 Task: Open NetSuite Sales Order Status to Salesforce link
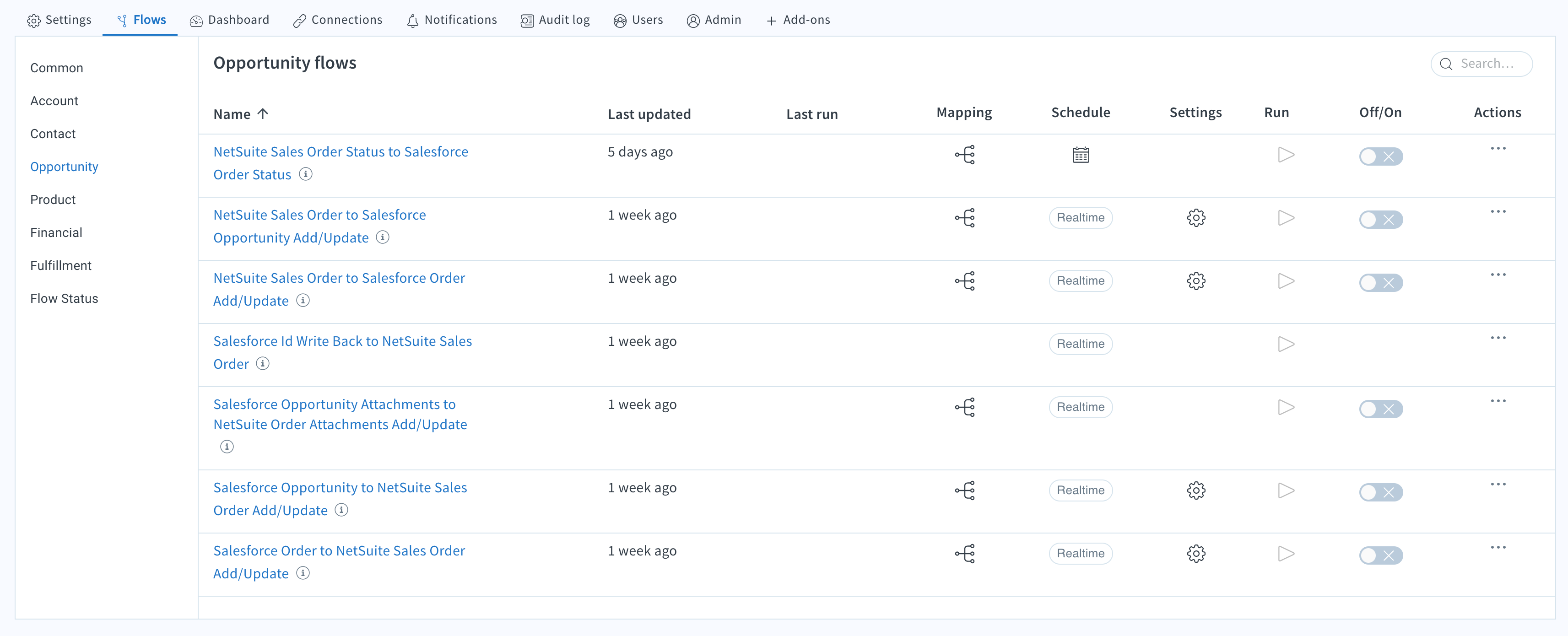pos(340,163)
